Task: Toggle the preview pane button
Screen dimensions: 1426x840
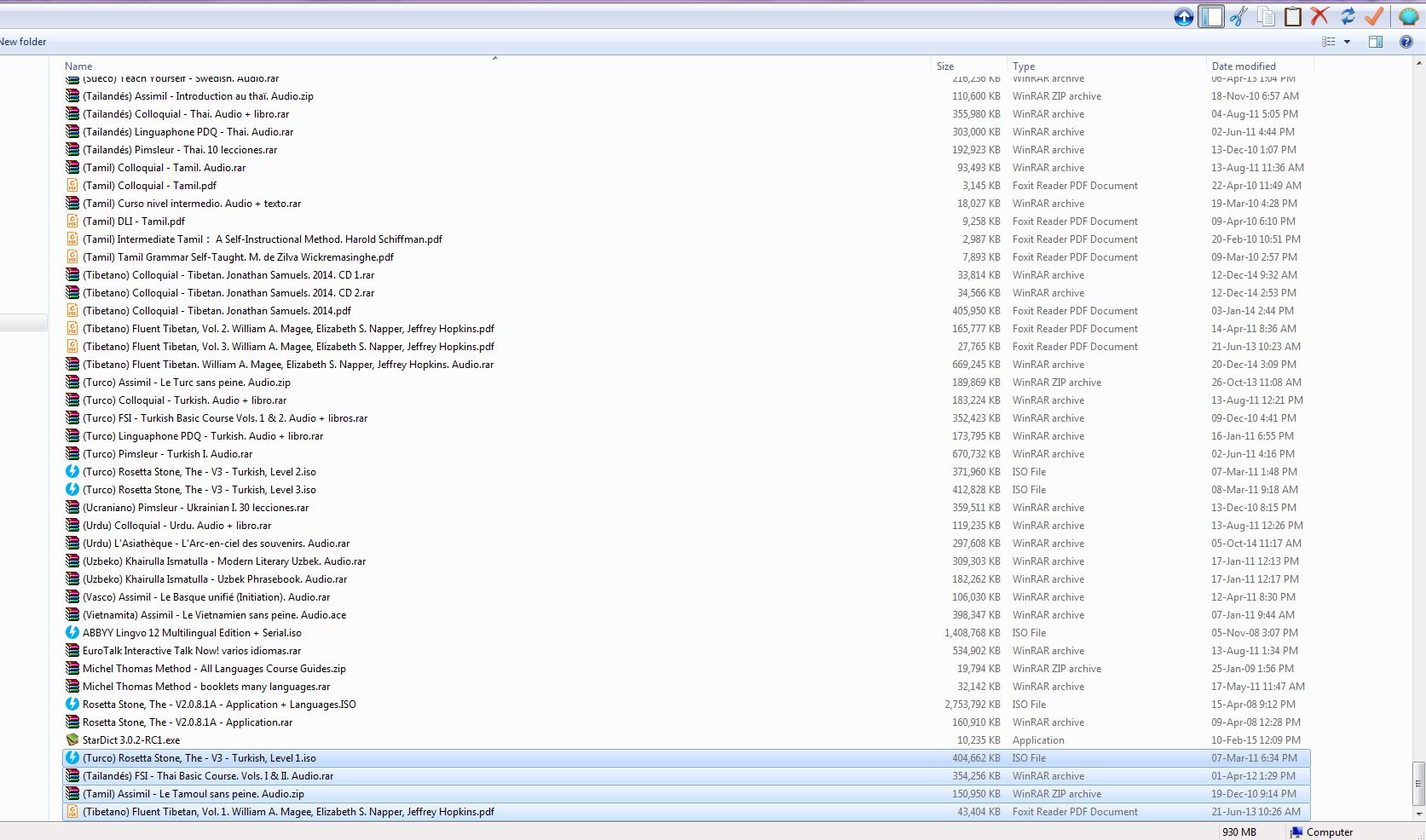Action: [x=1375, y=42]
